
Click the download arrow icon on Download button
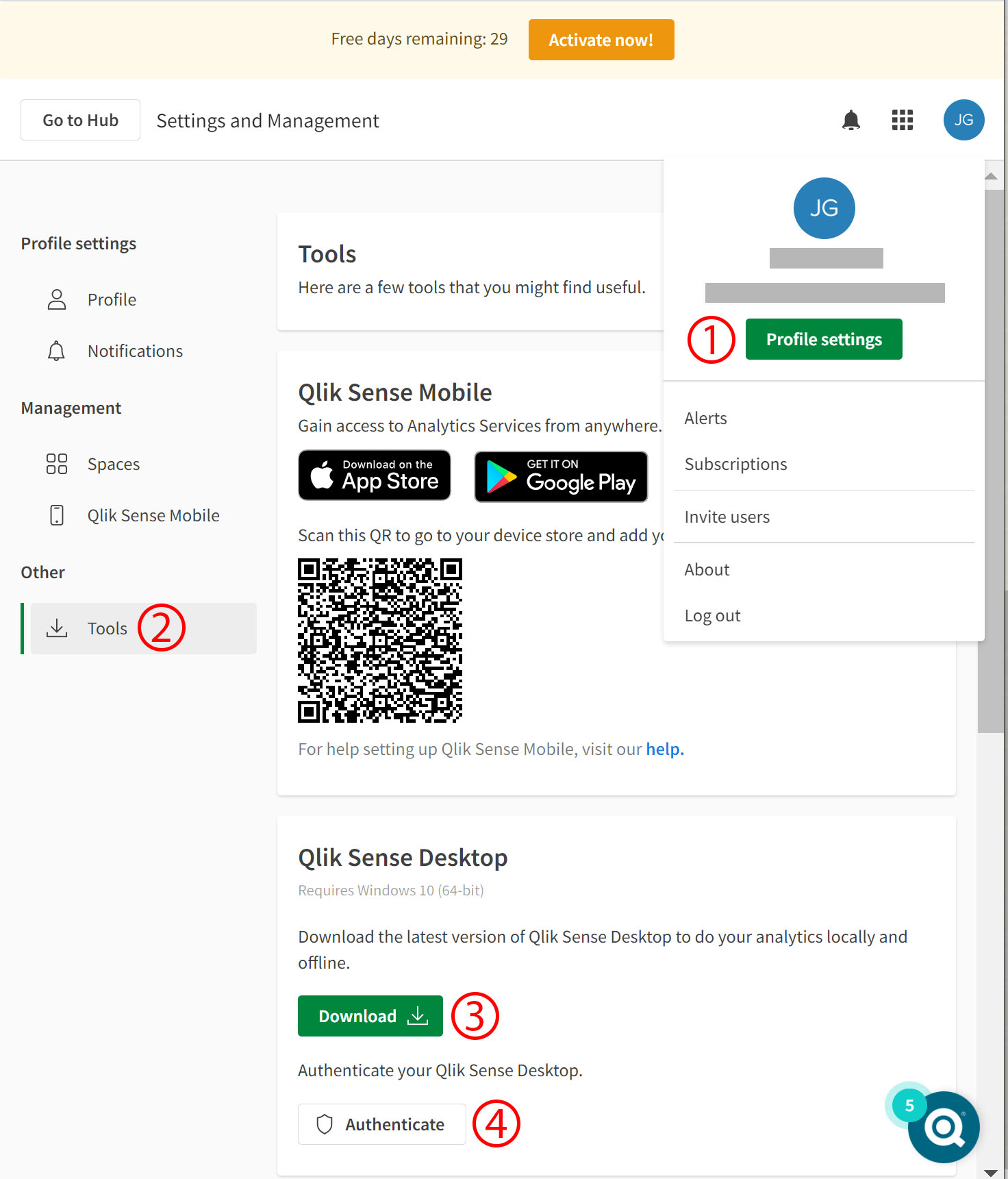point(418,1016)
